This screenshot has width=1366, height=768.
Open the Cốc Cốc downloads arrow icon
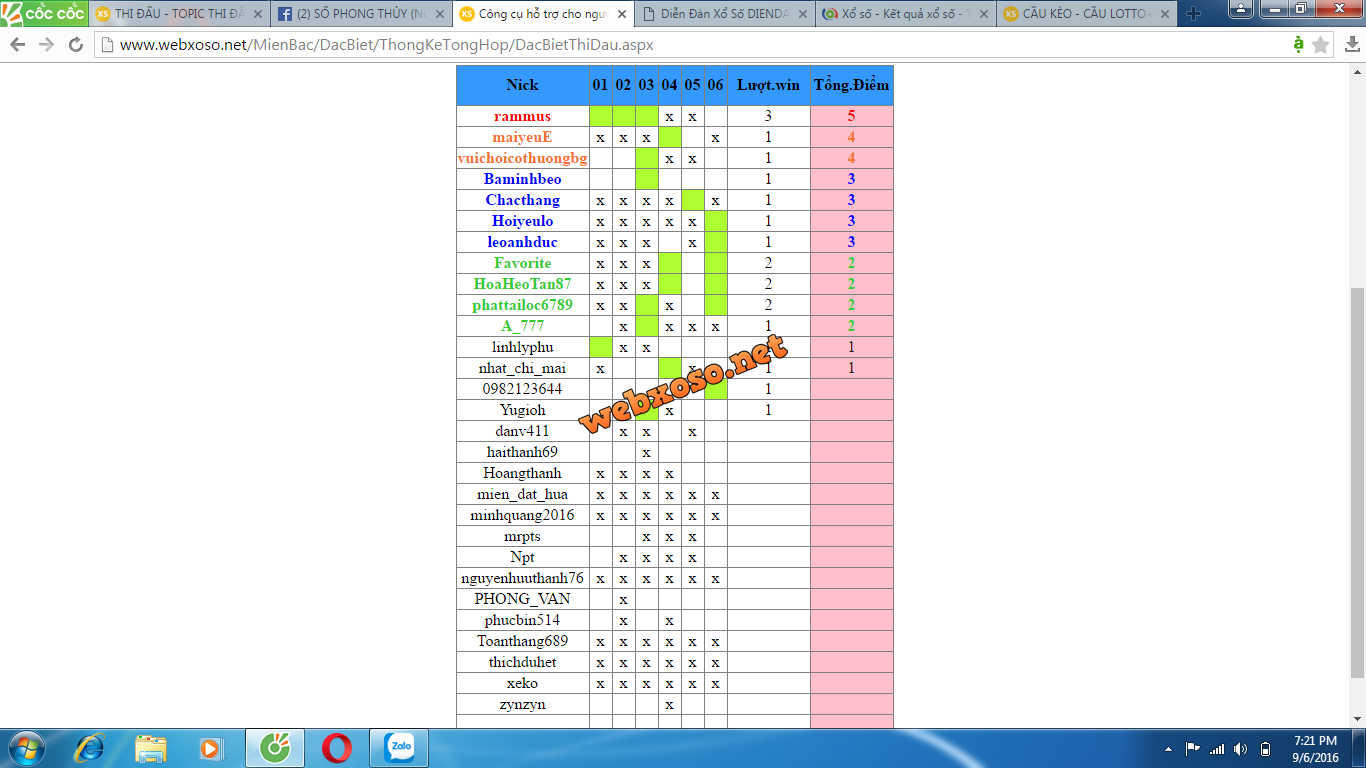click(x=1350, y=45)
